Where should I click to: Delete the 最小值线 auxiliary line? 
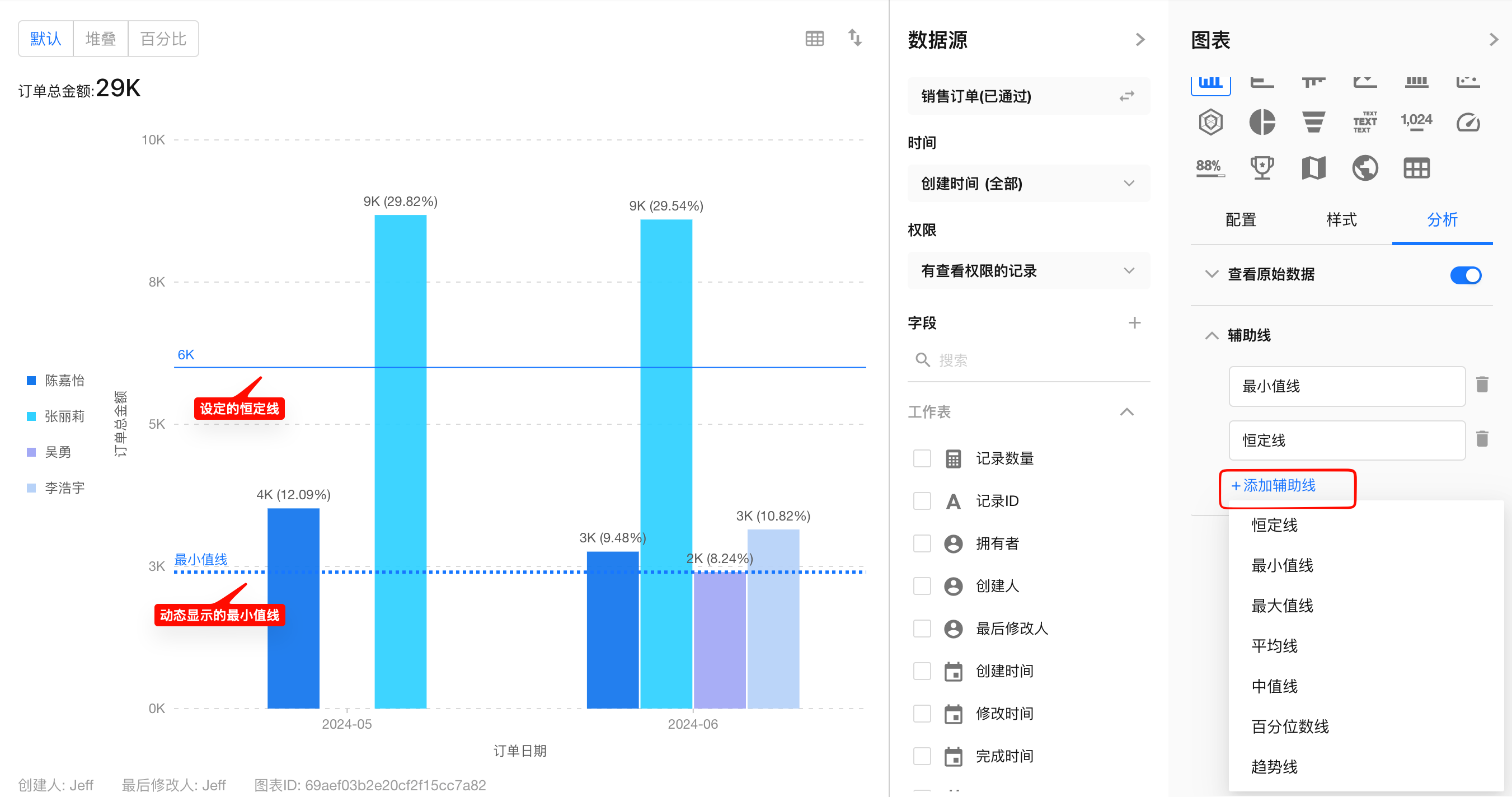[1481, 385]
